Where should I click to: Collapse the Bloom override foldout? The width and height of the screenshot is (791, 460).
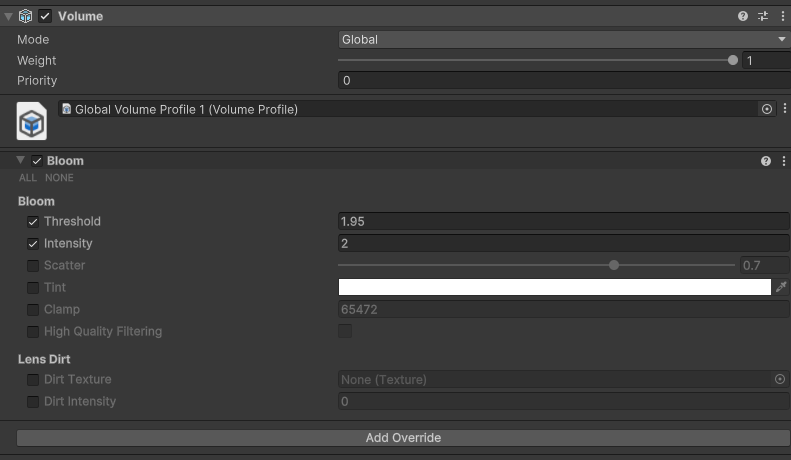tap(20, 160)
